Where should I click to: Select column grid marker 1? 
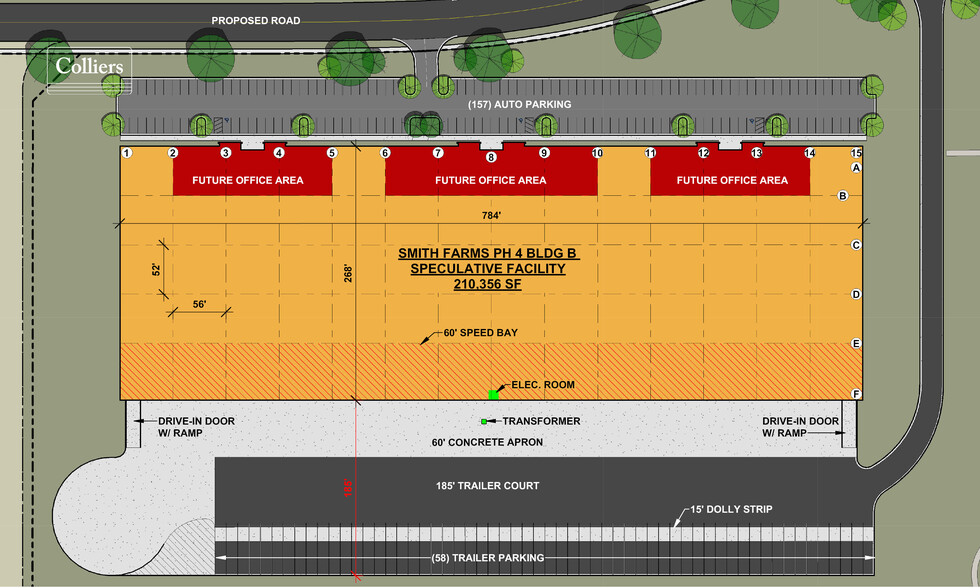click(x=127, y=153)
